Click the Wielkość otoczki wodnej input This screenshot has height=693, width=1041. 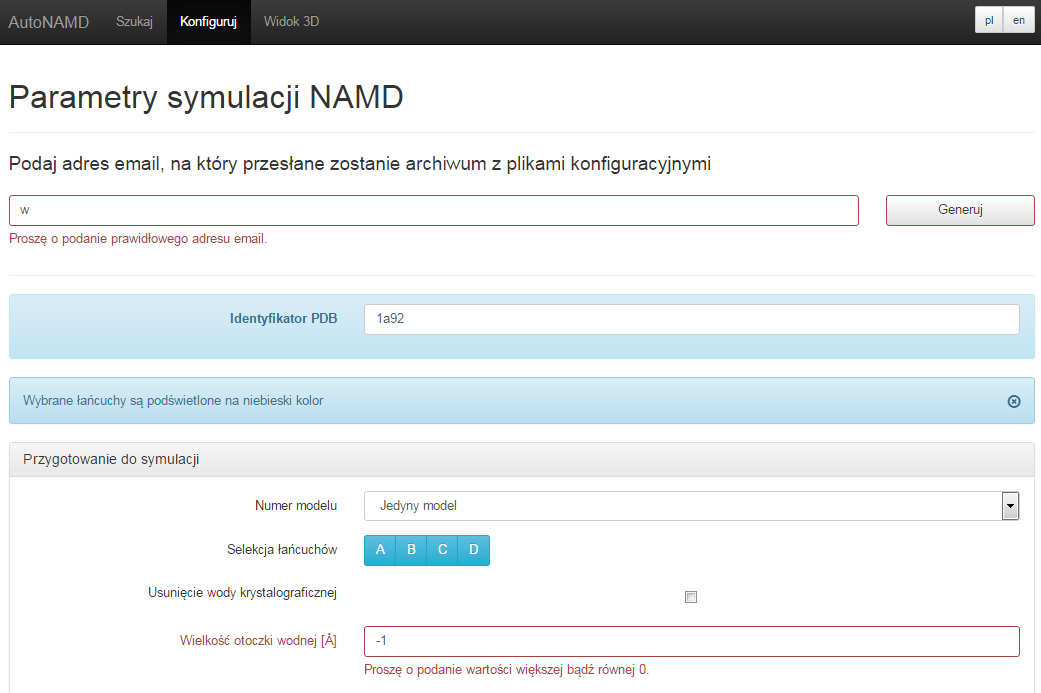tap(692, 641)
